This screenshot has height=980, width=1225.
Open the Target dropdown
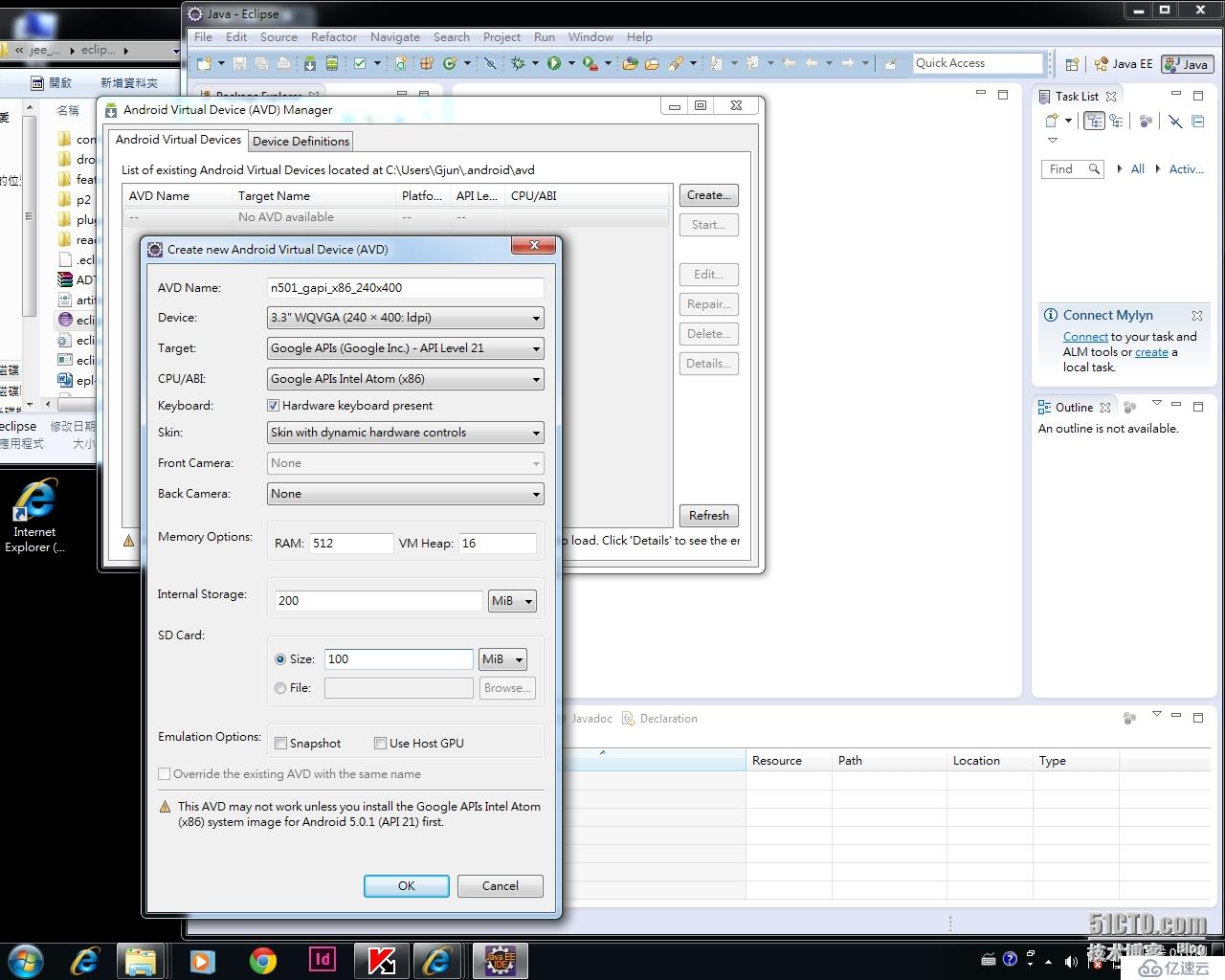point(406,348)
